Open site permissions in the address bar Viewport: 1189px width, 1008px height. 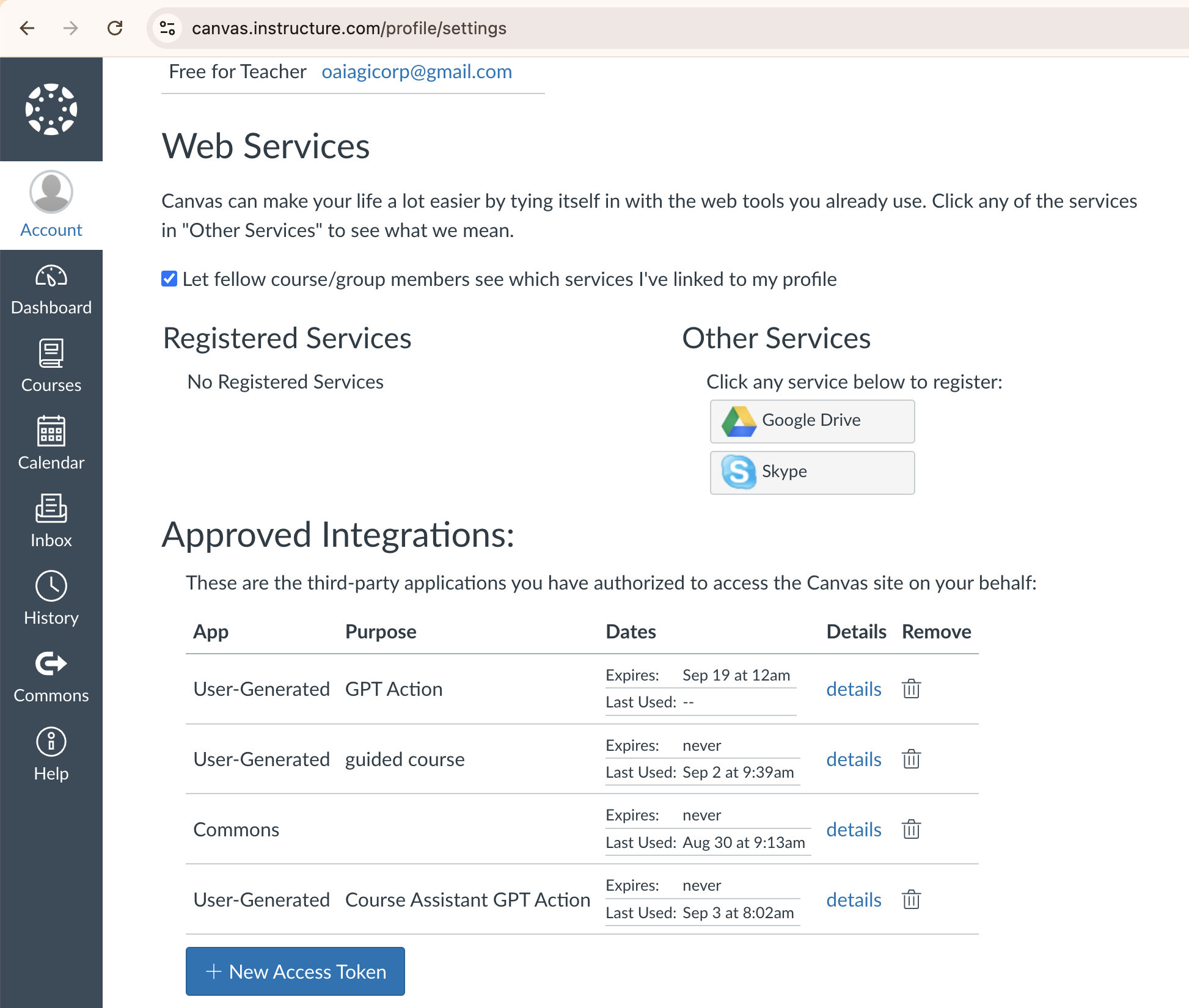167,28
